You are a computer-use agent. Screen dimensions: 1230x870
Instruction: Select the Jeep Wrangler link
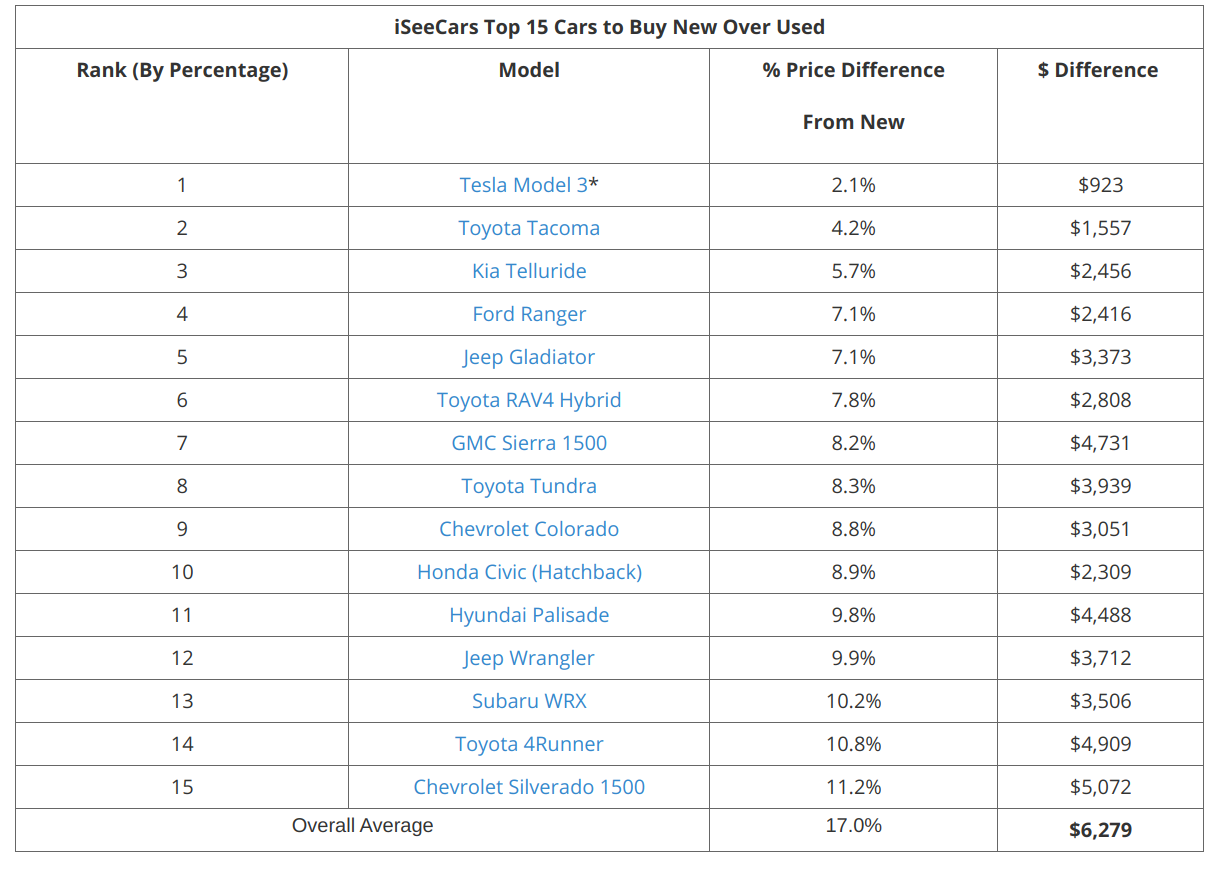coord(529,658)
